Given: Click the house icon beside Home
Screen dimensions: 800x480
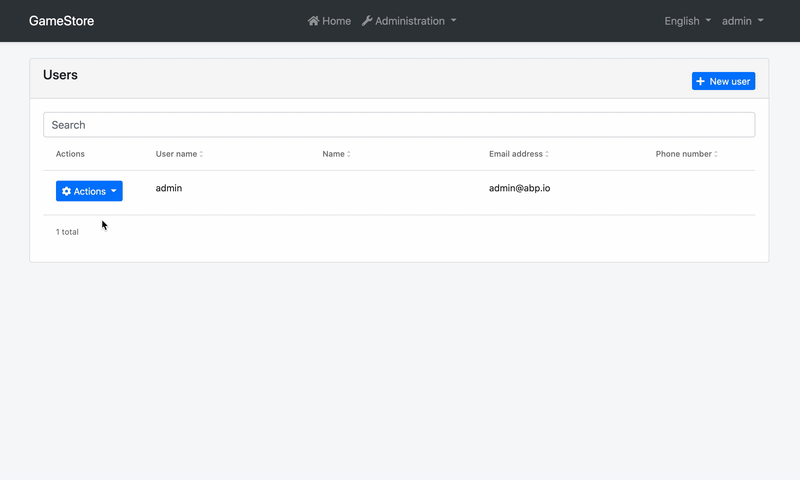Looking at the screenshot, I should point(313,21).
